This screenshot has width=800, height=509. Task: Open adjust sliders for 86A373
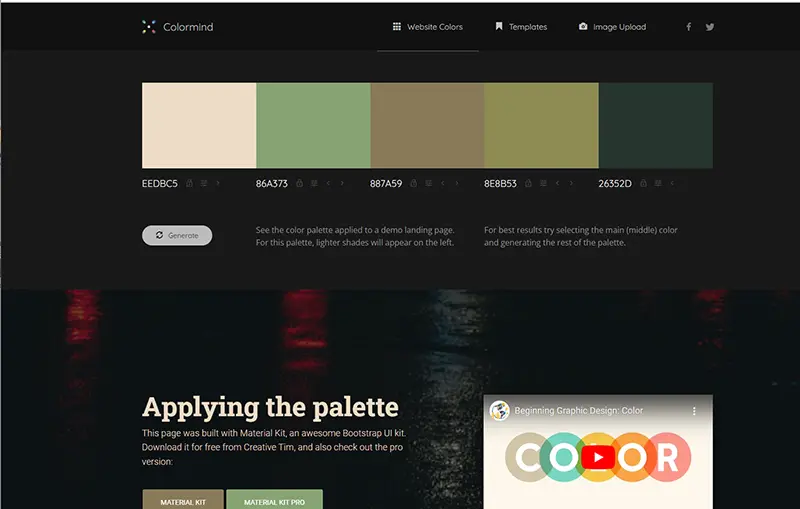click(x=314, y=183)
